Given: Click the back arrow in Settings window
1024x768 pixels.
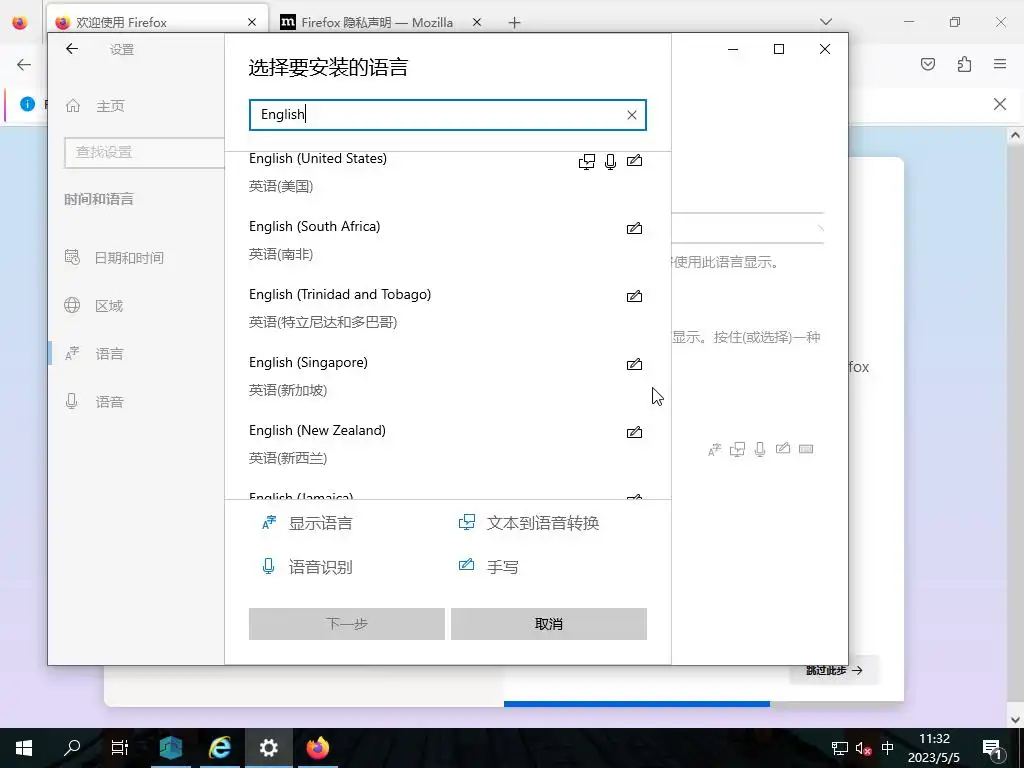Looking at the screenshot, I should tap(72, 48).
